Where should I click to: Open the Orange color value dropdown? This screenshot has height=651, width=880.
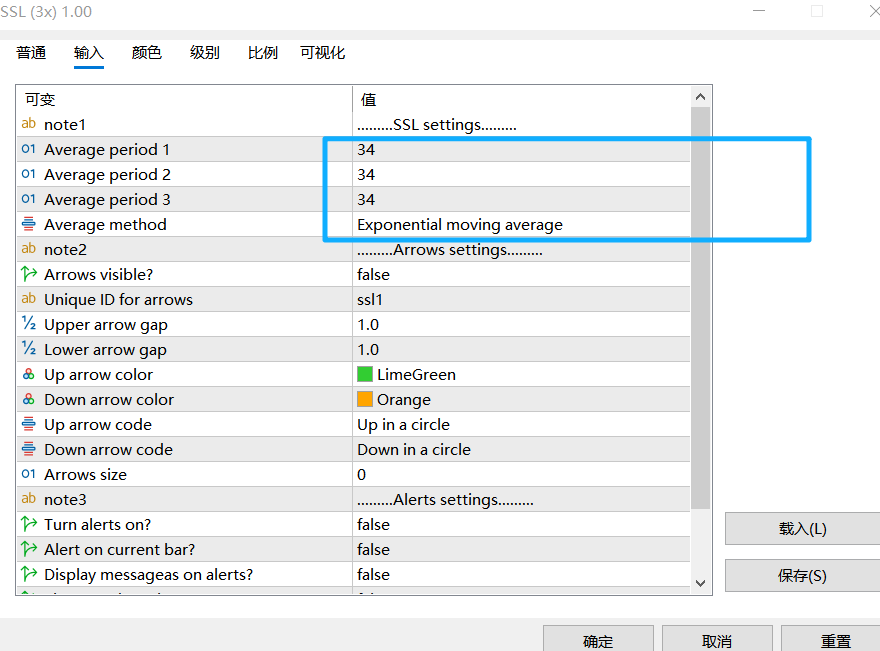click(521, 400)
